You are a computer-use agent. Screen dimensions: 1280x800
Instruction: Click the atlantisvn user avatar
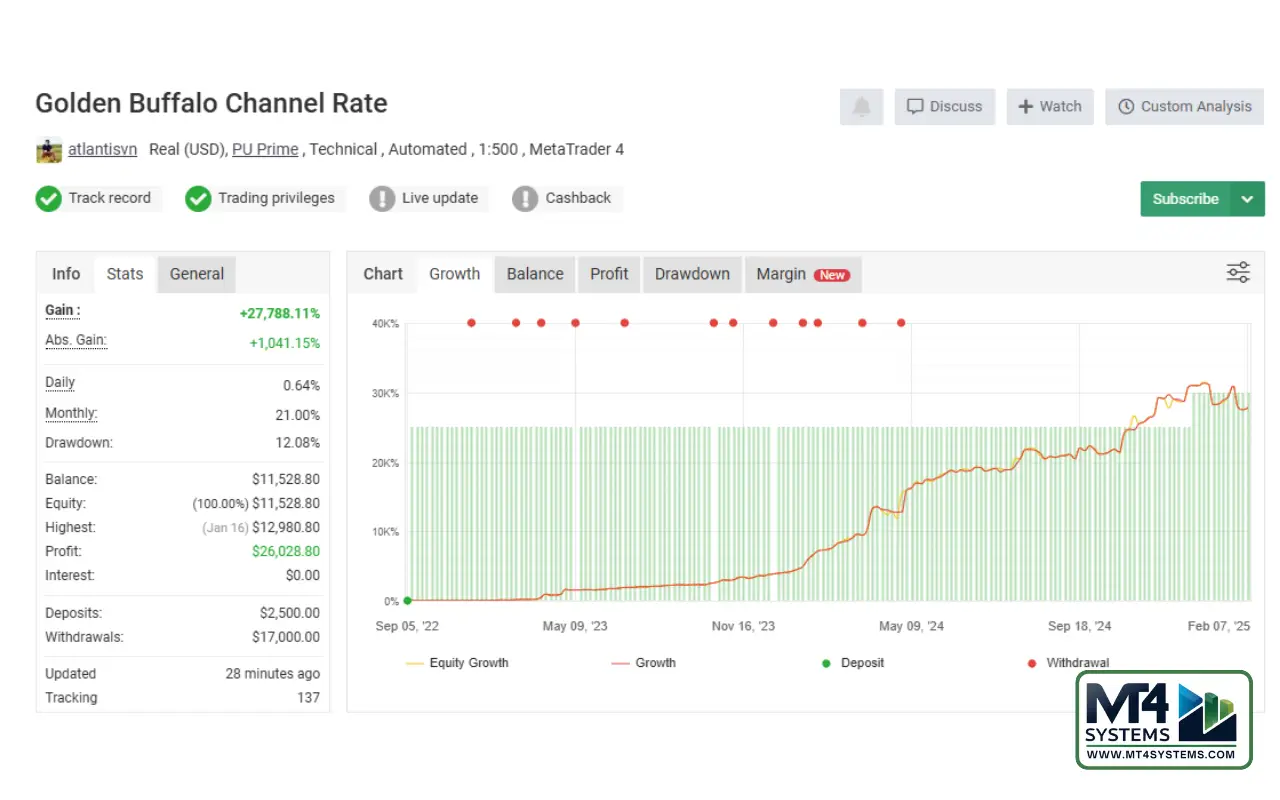click(49, 150)
